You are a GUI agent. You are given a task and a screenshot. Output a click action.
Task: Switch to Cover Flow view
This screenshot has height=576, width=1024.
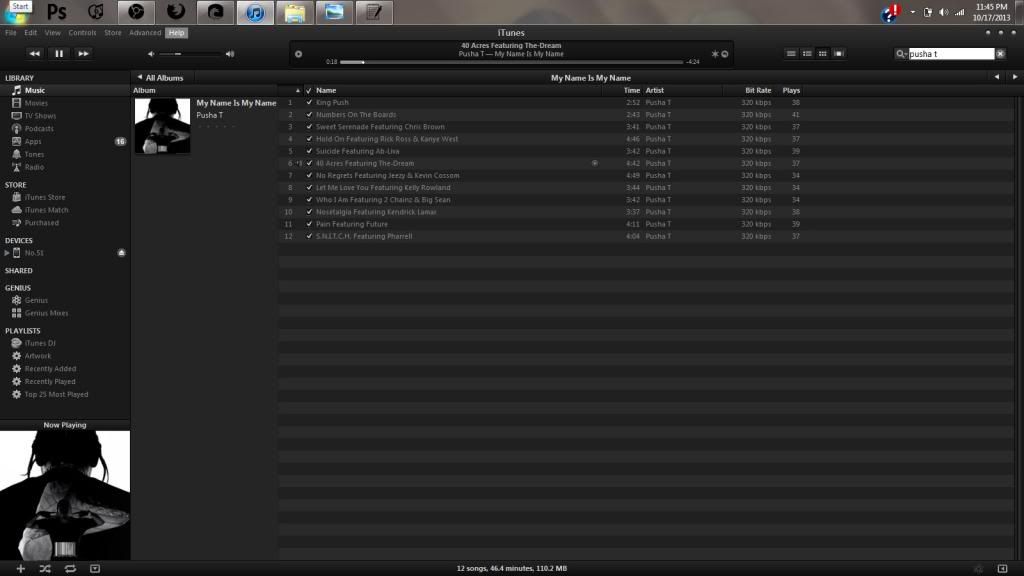point(839,53)
